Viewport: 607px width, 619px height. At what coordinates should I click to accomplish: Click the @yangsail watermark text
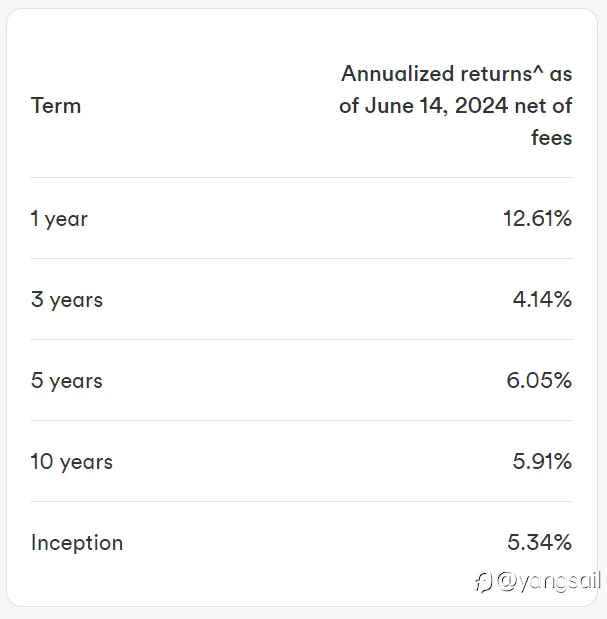tap(549, 582)
